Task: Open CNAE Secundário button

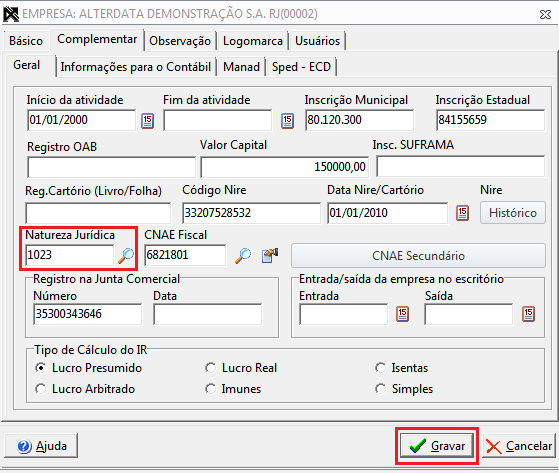Action: 418,256
